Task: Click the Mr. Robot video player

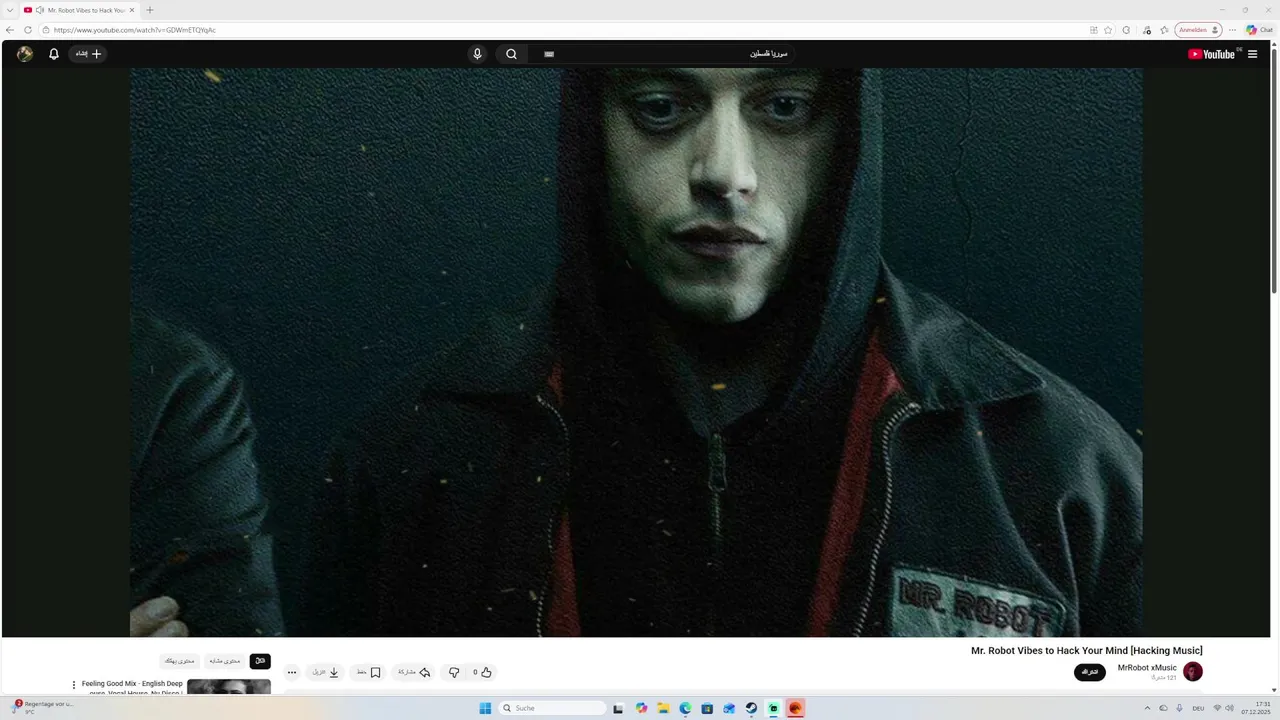Action: tap(636, 352)
